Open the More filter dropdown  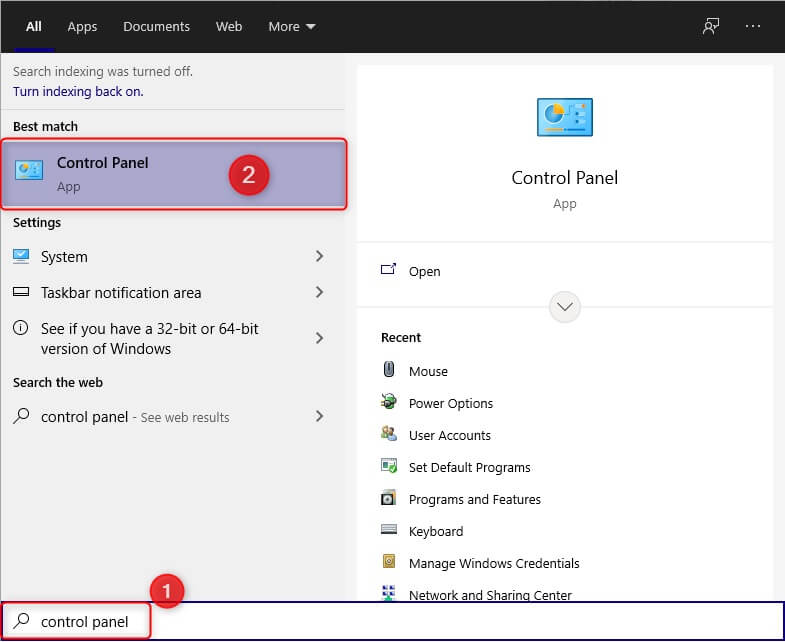pos(291,27)
